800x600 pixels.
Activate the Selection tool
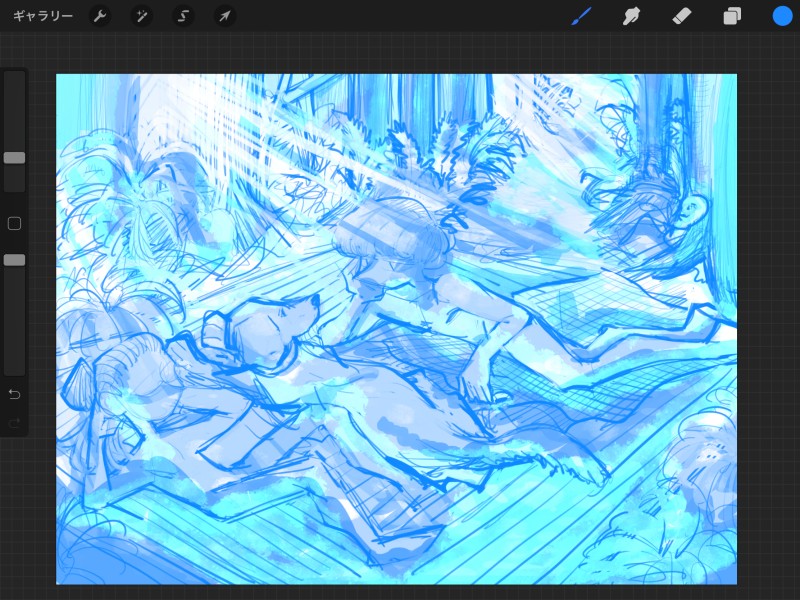(183, 16)
